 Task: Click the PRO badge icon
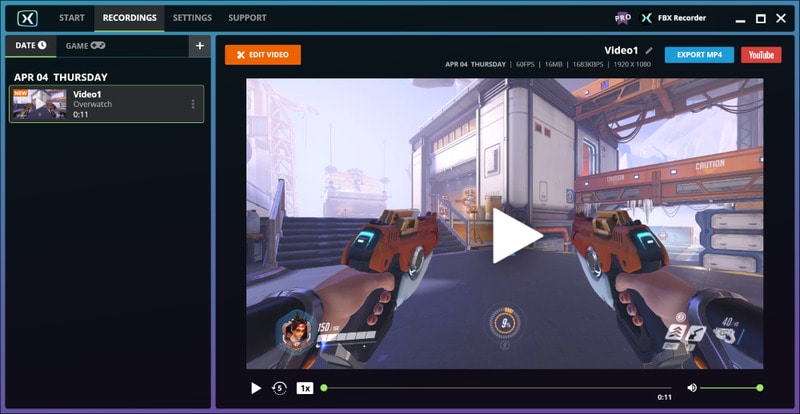tap(622, 18)
